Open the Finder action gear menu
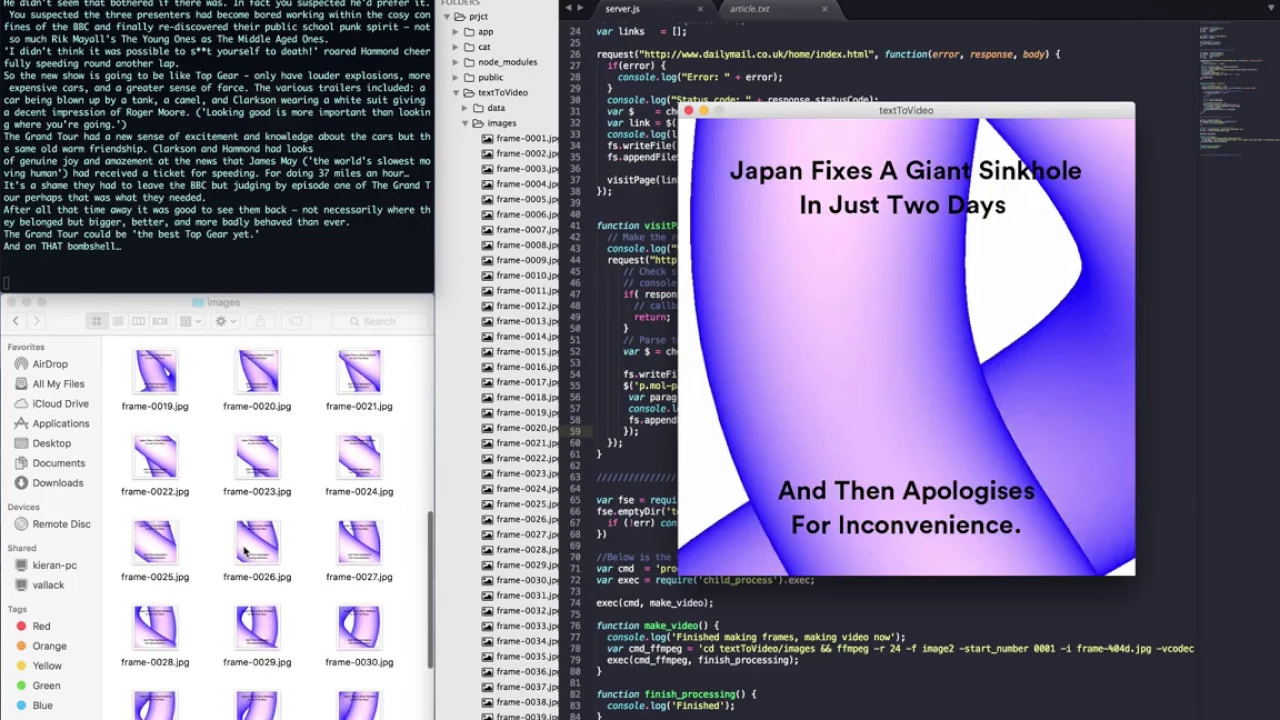Image resolution: width=1280 pixels, height=720 pixels. [225, 321]
